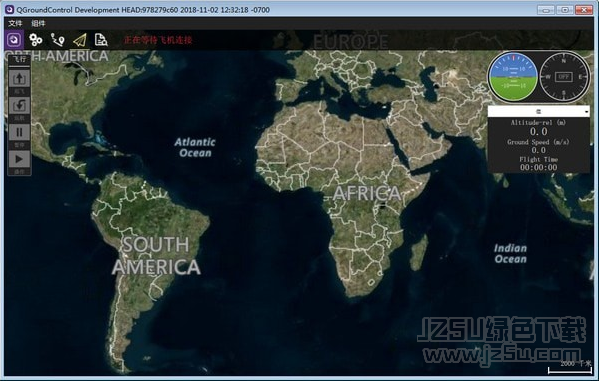Click the dropdown arrow on white selector bar
The height and width of the screenshot is (381, 599).
(x=586, y=112)
